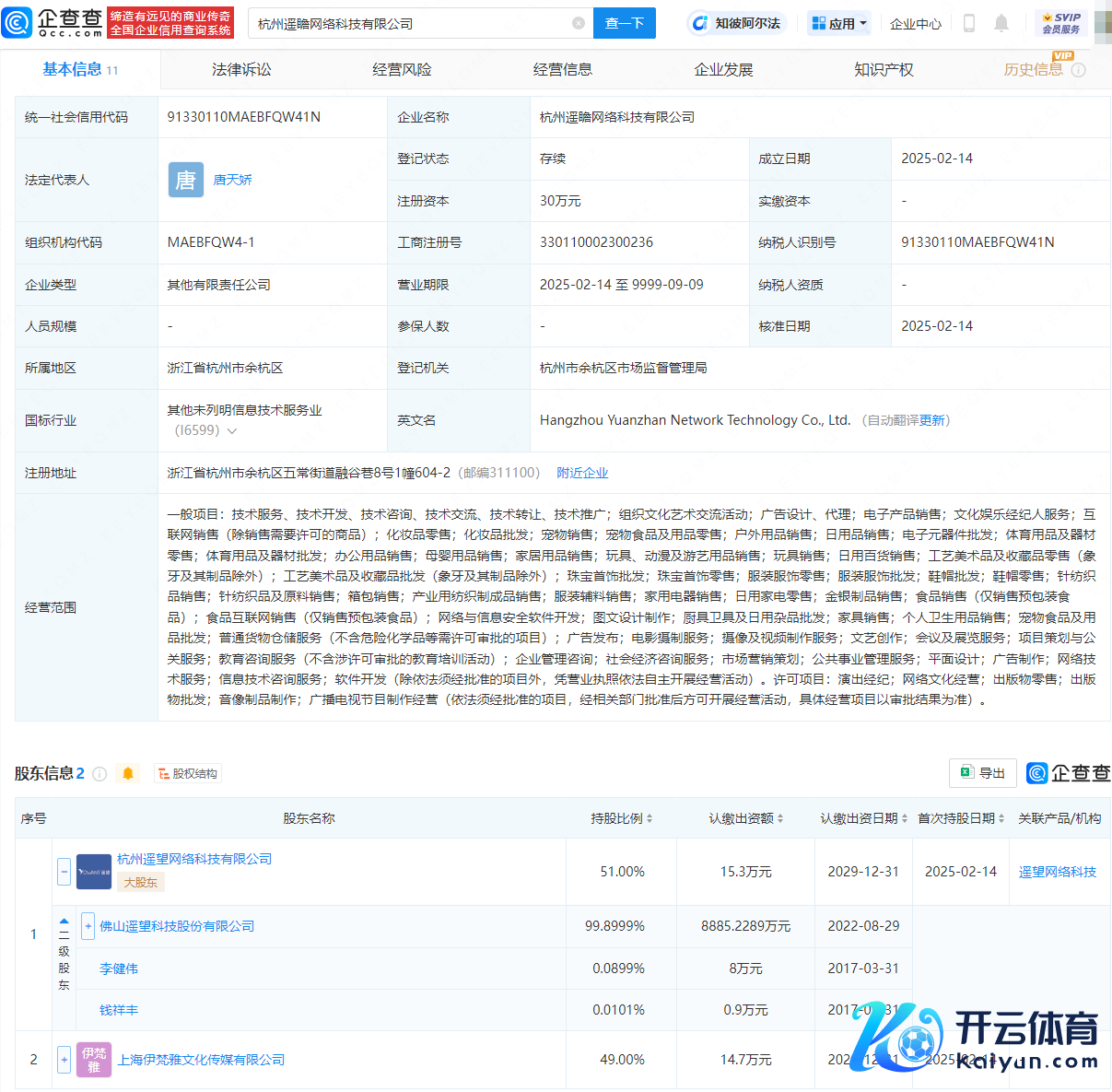Collapse the 杭州遥望网络科技 shareholder row
The width and height of the screenshot is (1112, 1092).
(64, 872)
